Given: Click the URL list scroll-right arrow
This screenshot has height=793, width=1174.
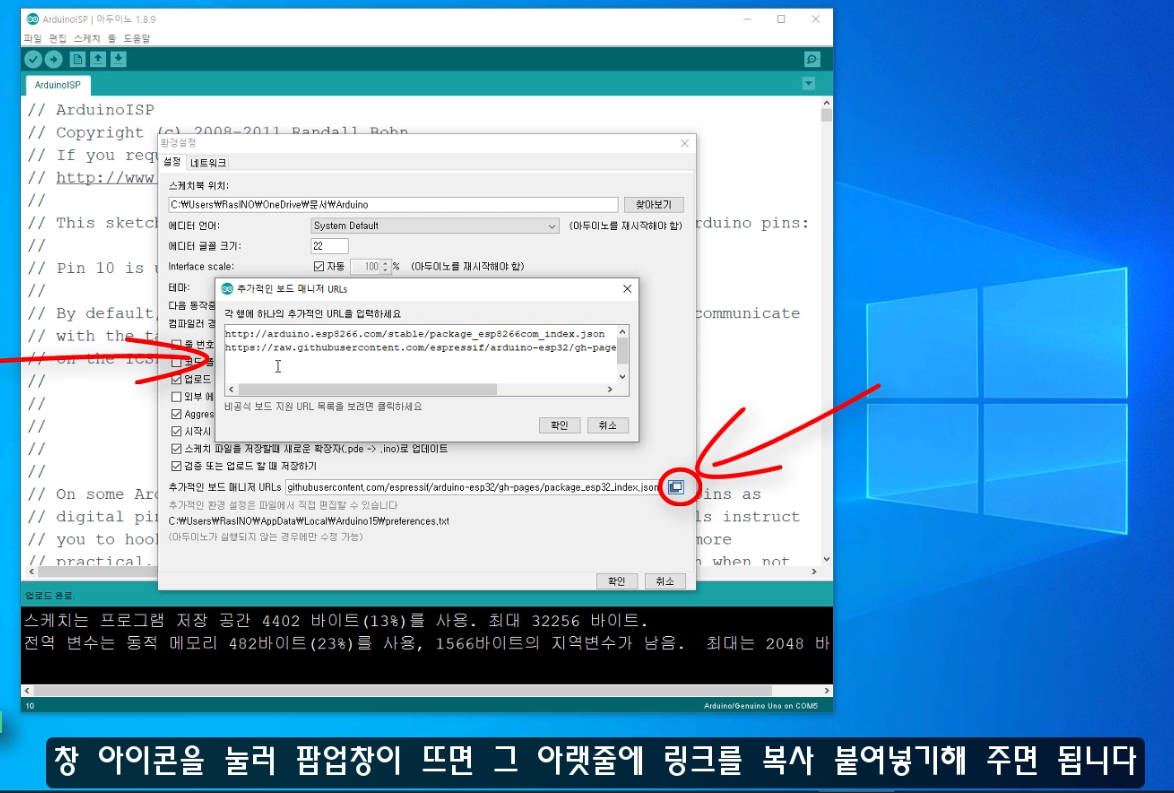Looking at the screenshot, I should [609, 389].
